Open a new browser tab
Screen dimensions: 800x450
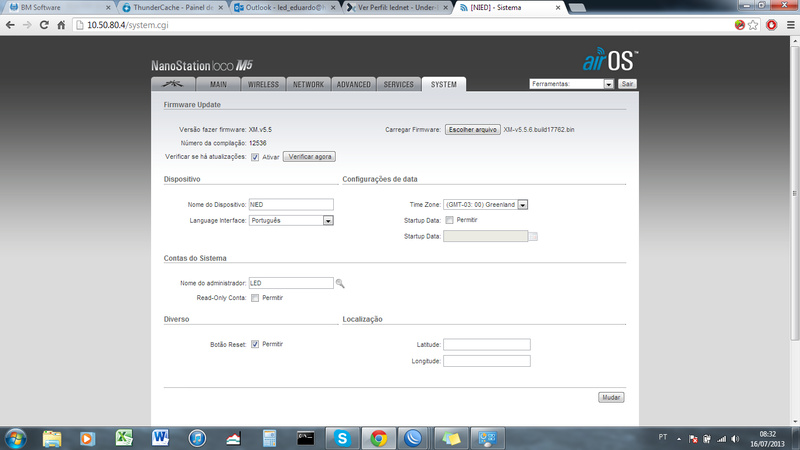tap(577, 8)
